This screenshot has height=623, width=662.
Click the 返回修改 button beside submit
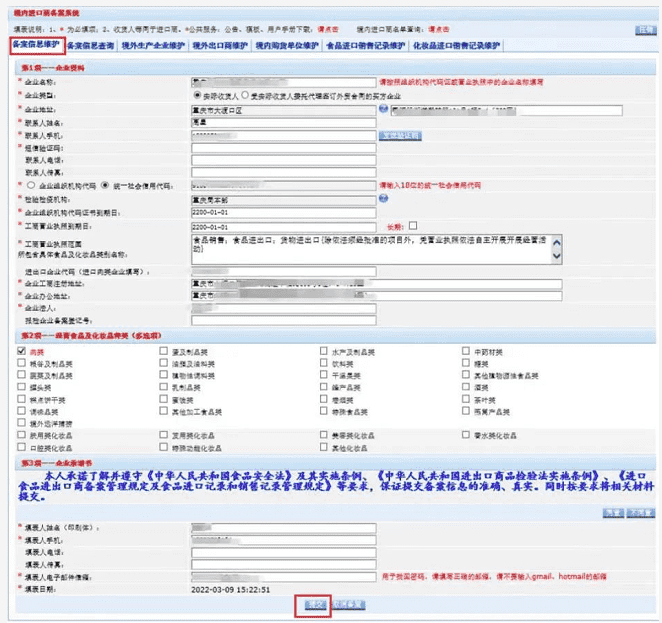tap(348, 605)
